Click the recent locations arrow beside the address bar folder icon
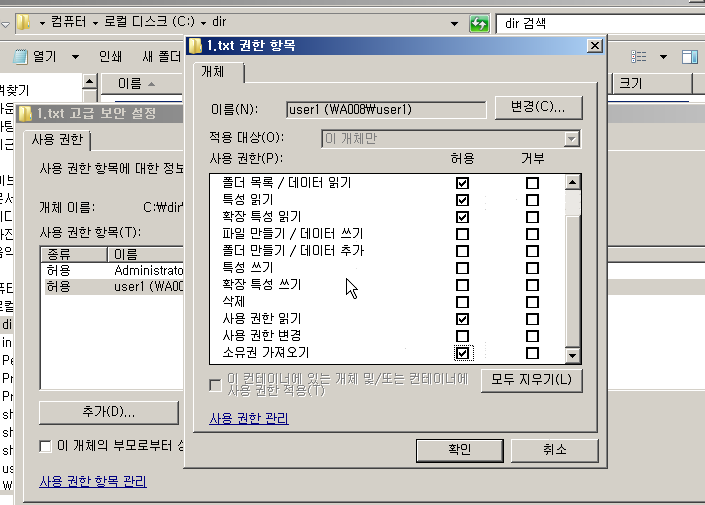Viewport: 705px width, 505px height. pyautogui.click(x=5, y=24)
